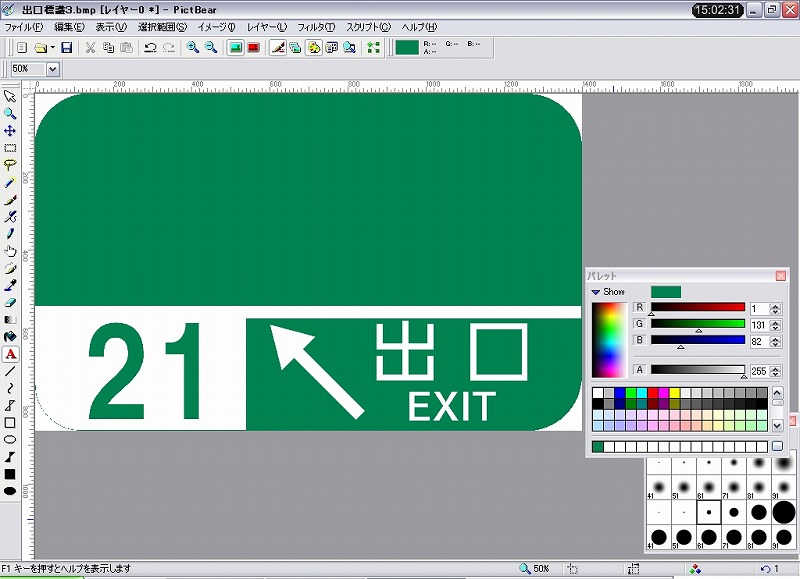Open the ファイル(F) menu
This screenshot has width=800, height=579.
coord(23,27)
